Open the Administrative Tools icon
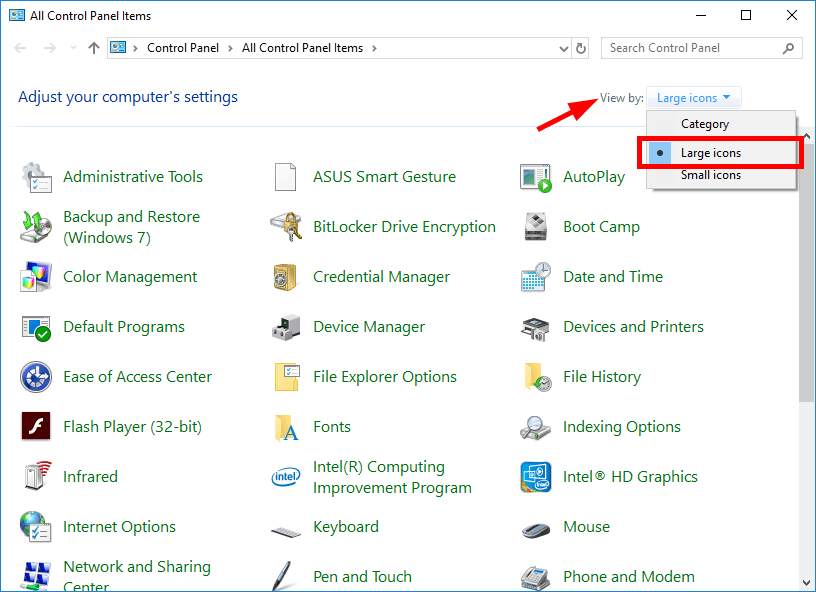This screenshot has height=592, width=816. [x=36, y=177]
